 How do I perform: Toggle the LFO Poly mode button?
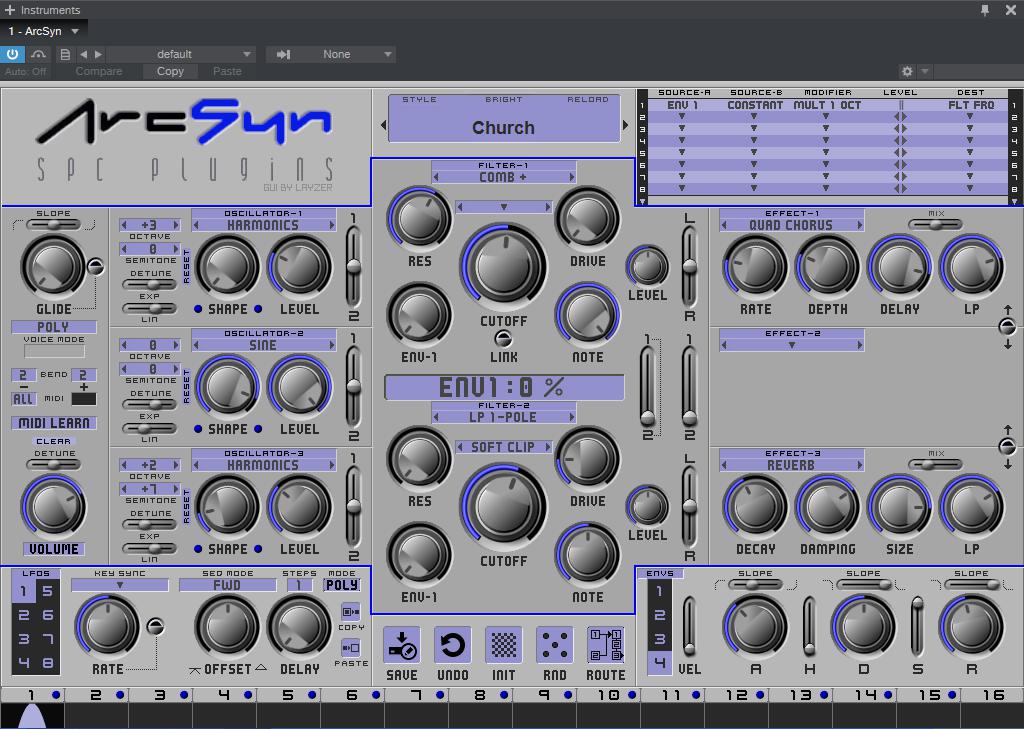coord(342,585)
